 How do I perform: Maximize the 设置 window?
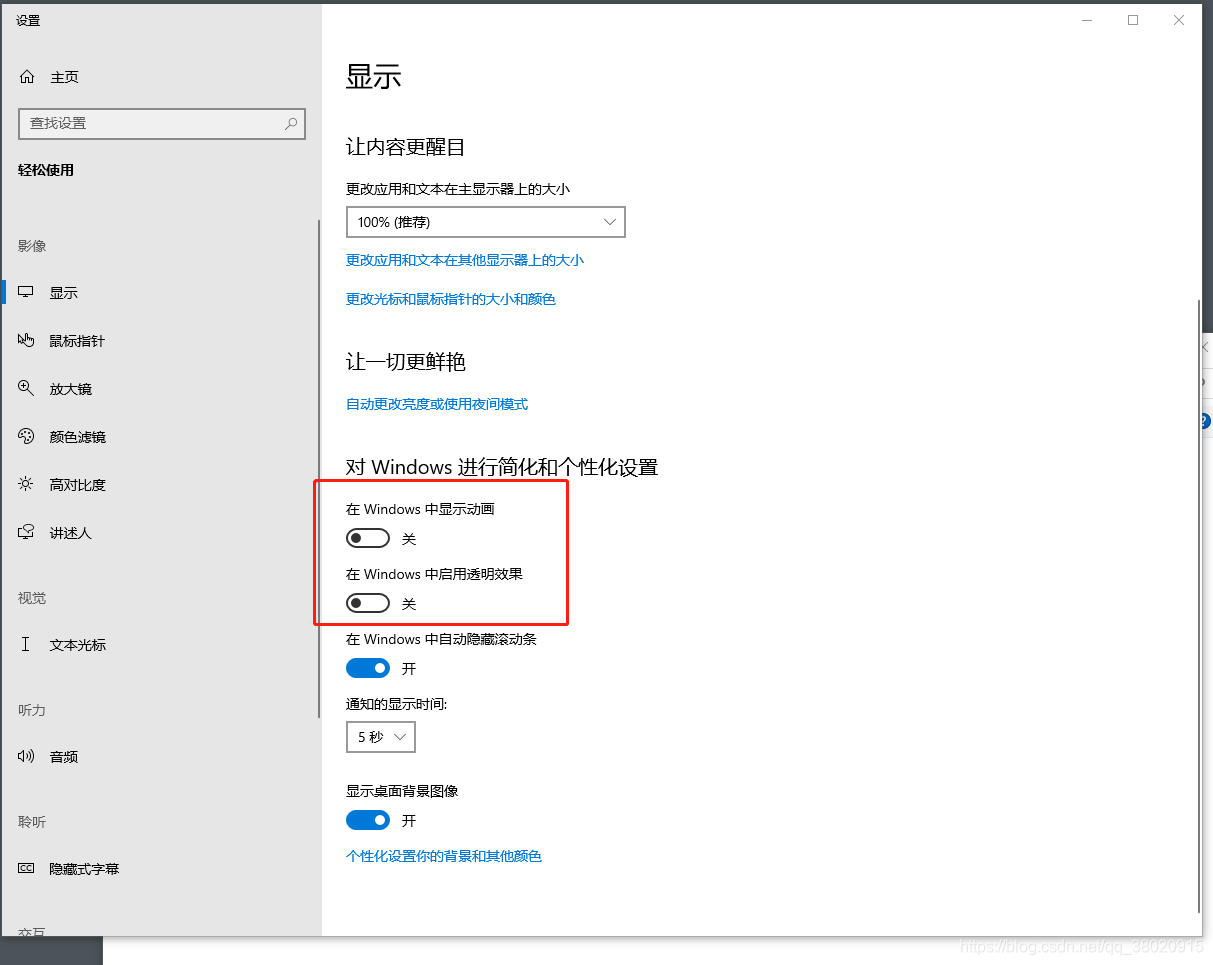(x=1133, y=20)
